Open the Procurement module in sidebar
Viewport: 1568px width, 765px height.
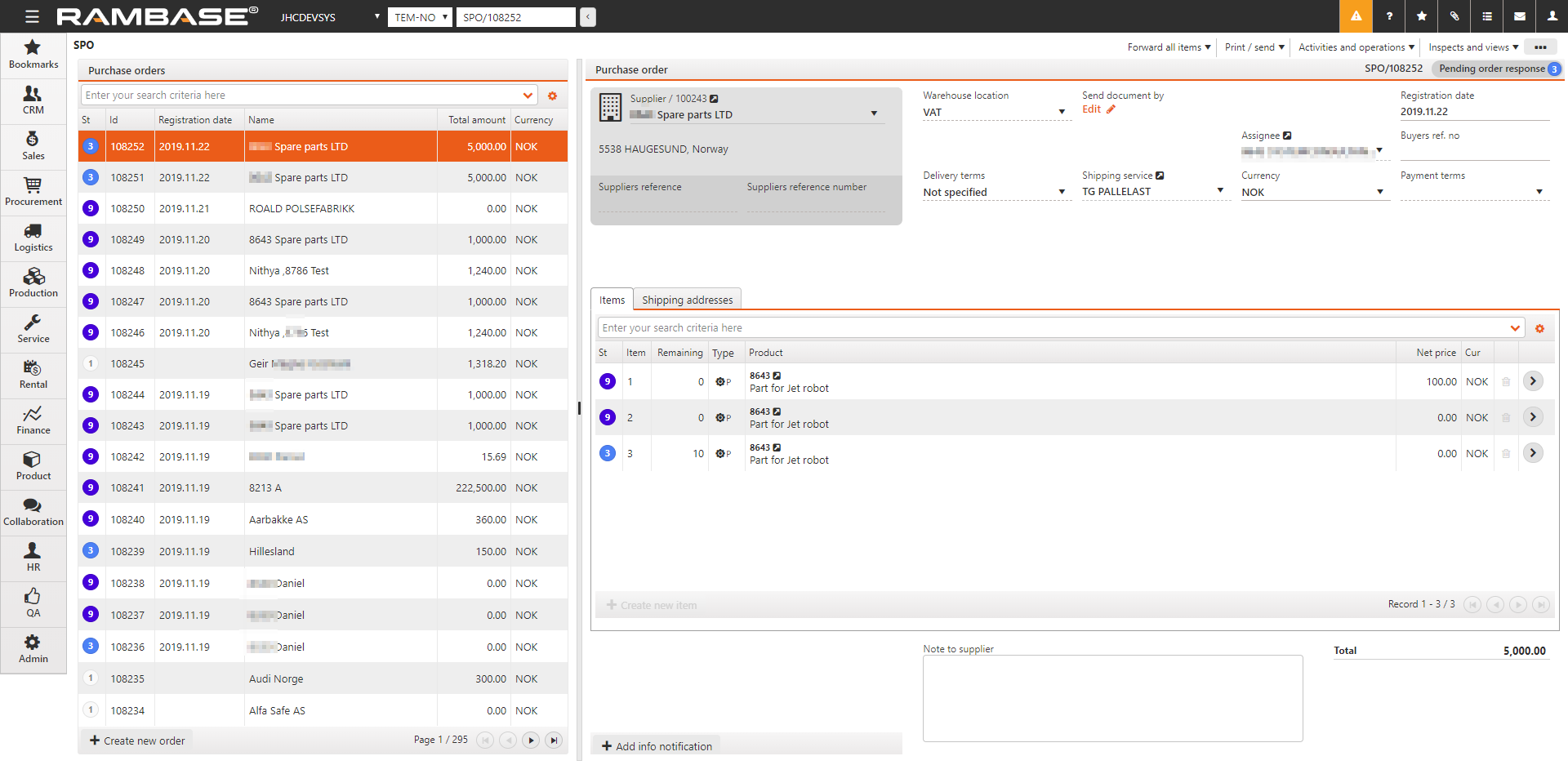(x=33, y=192)
